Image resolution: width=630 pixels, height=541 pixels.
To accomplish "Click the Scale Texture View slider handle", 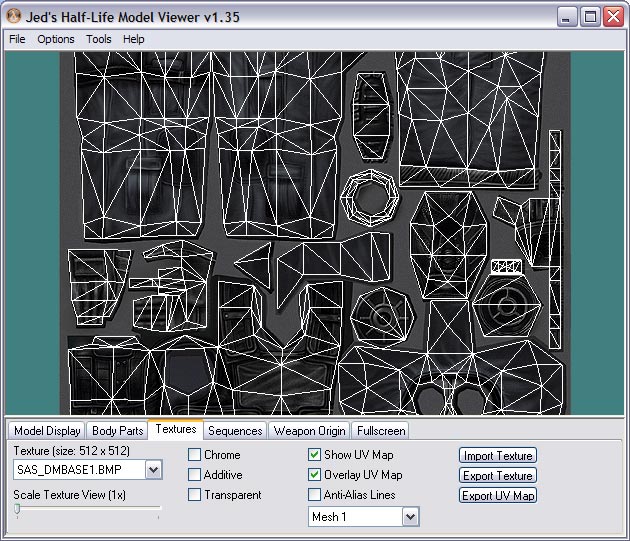I will 17,509.
